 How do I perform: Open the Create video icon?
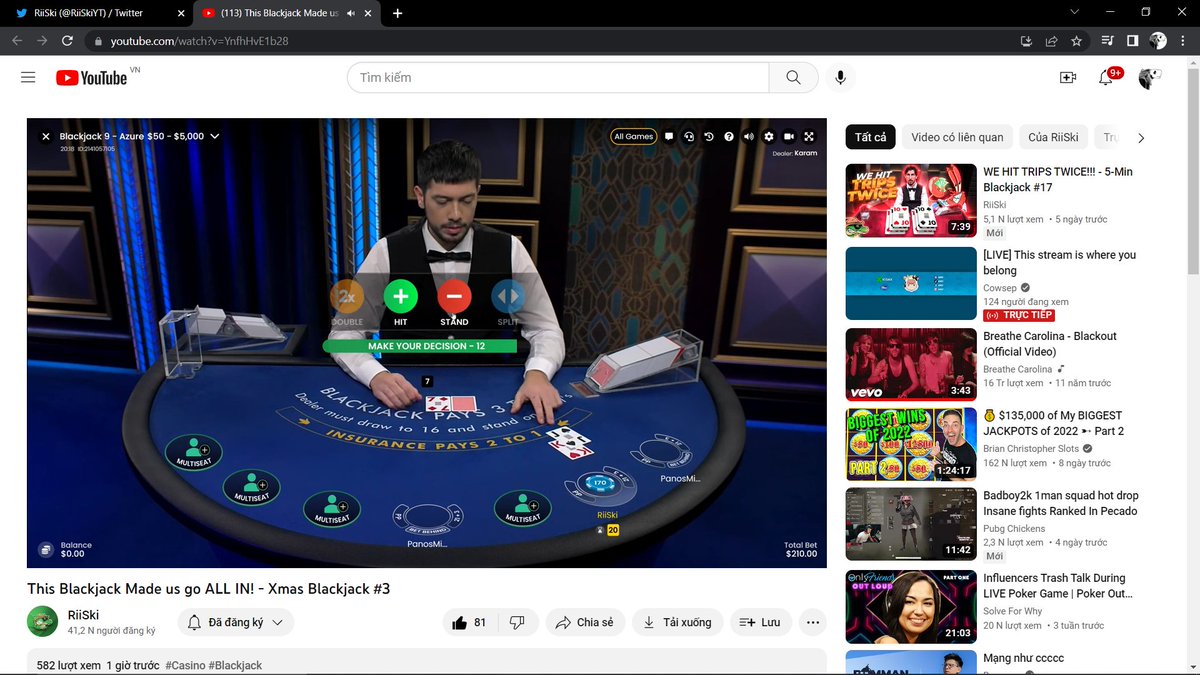(1068, 77)
